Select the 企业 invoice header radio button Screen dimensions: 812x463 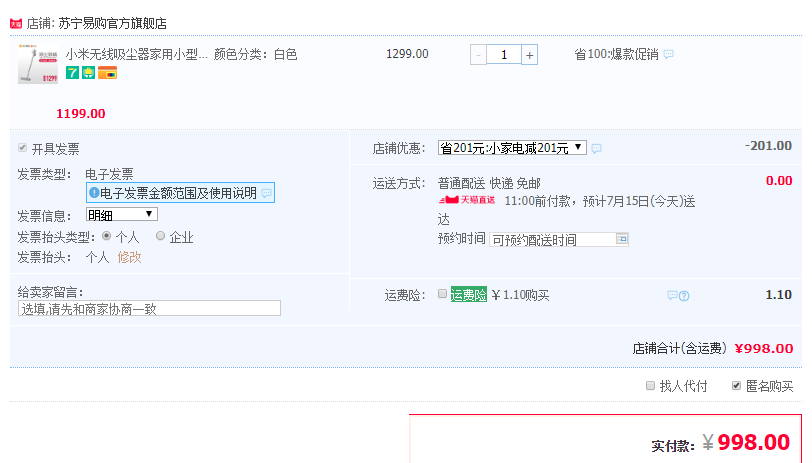pyautogui.click(x=161, y=236)
